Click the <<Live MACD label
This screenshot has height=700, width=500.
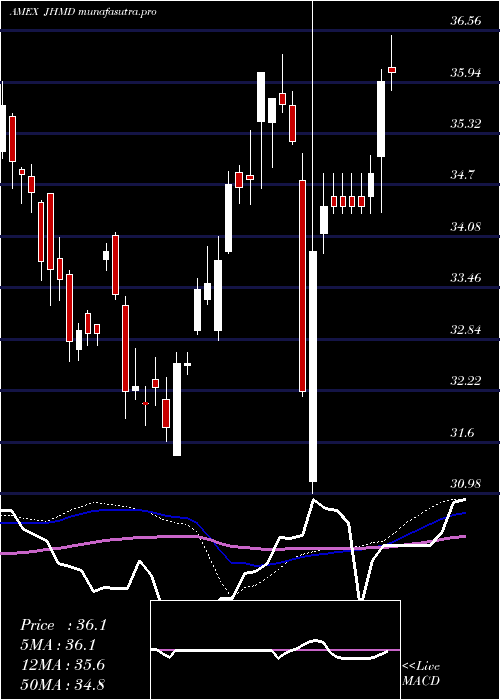point(421,674)
